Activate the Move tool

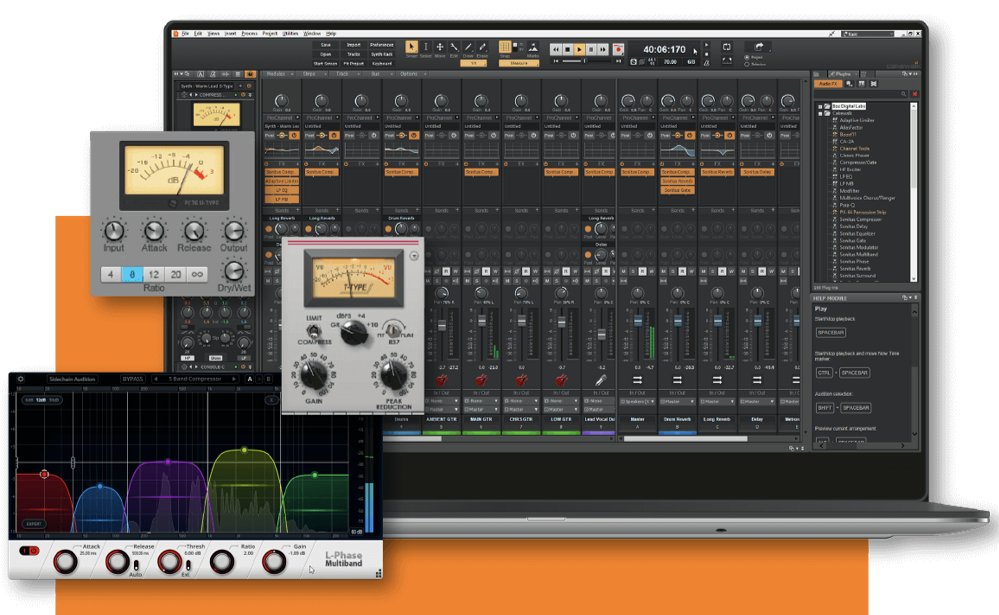pyautogui.click(x=440, y=47)
